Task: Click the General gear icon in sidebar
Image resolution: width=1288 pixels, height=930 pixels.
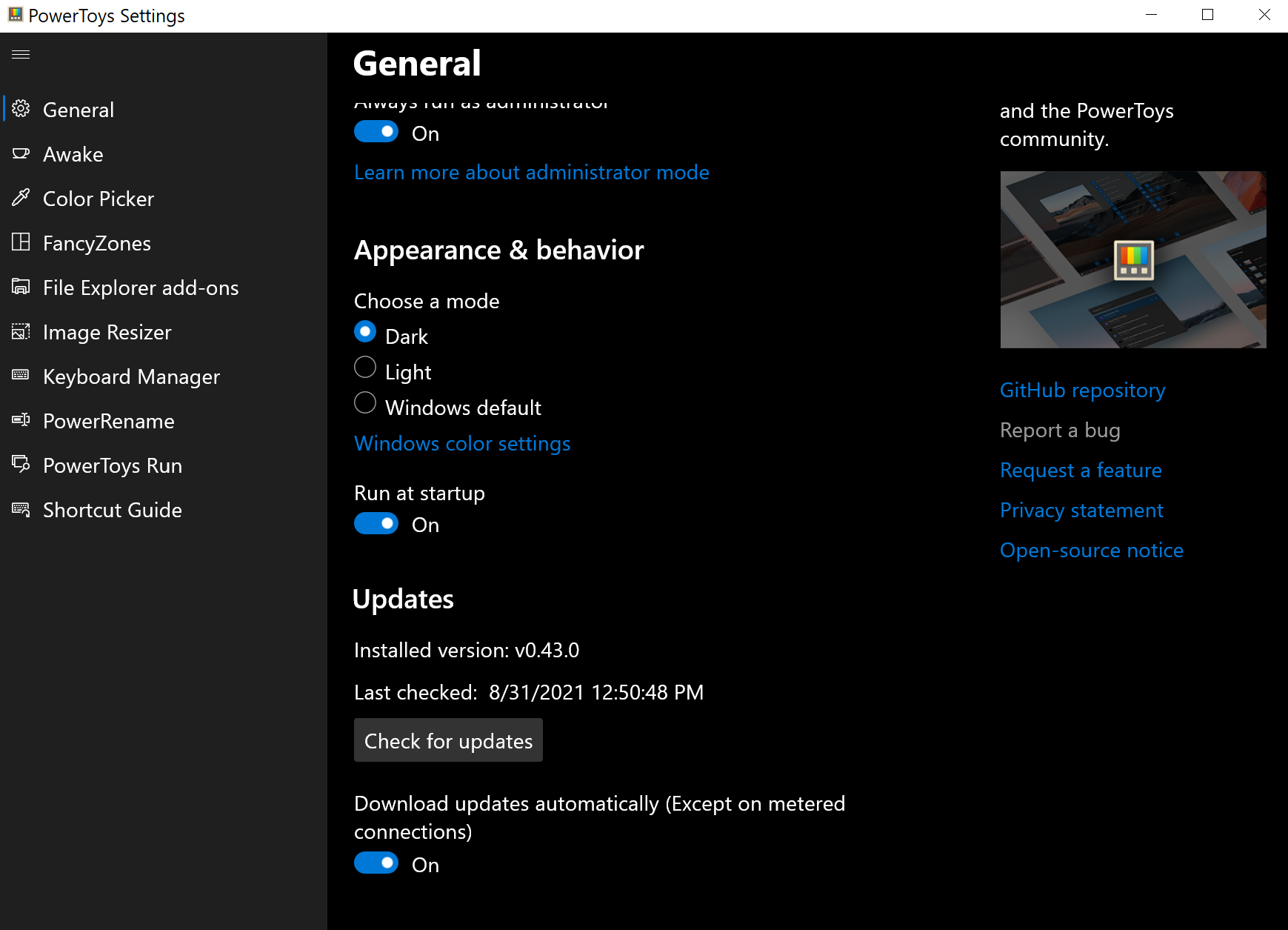Action: point(21,109)
